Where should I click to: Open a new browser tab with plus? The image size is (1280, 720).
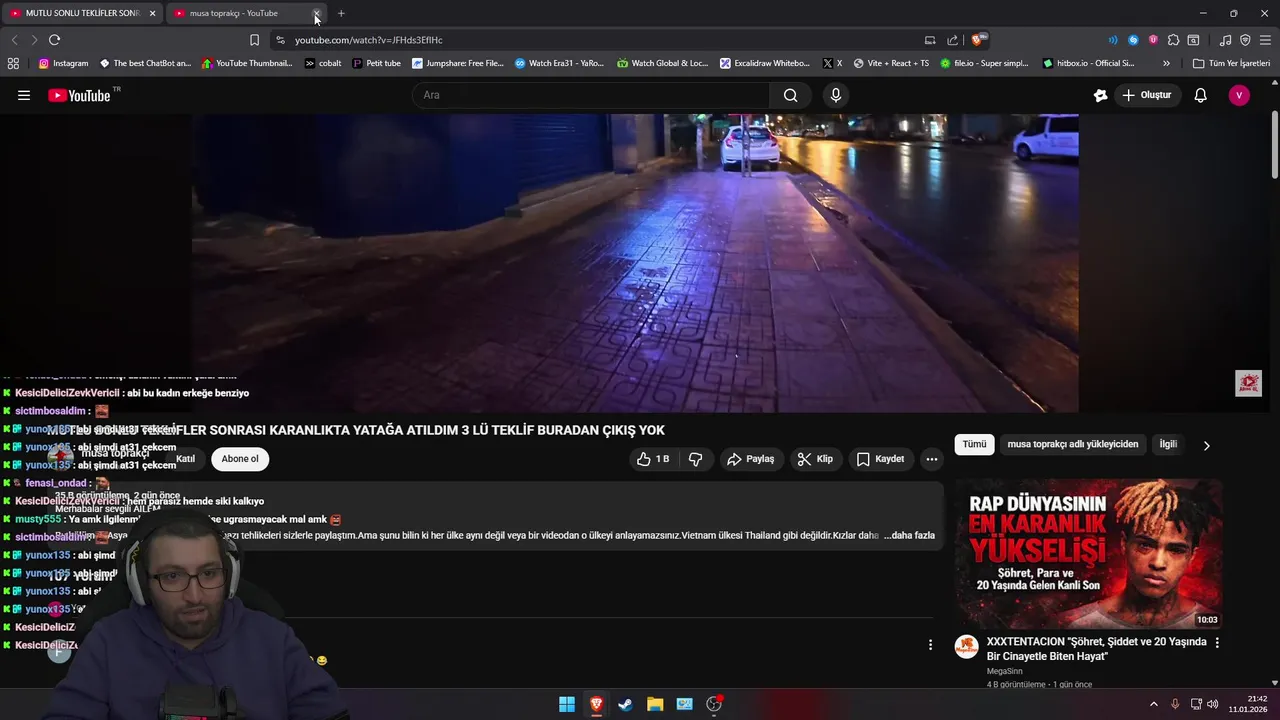coord(341,13)
